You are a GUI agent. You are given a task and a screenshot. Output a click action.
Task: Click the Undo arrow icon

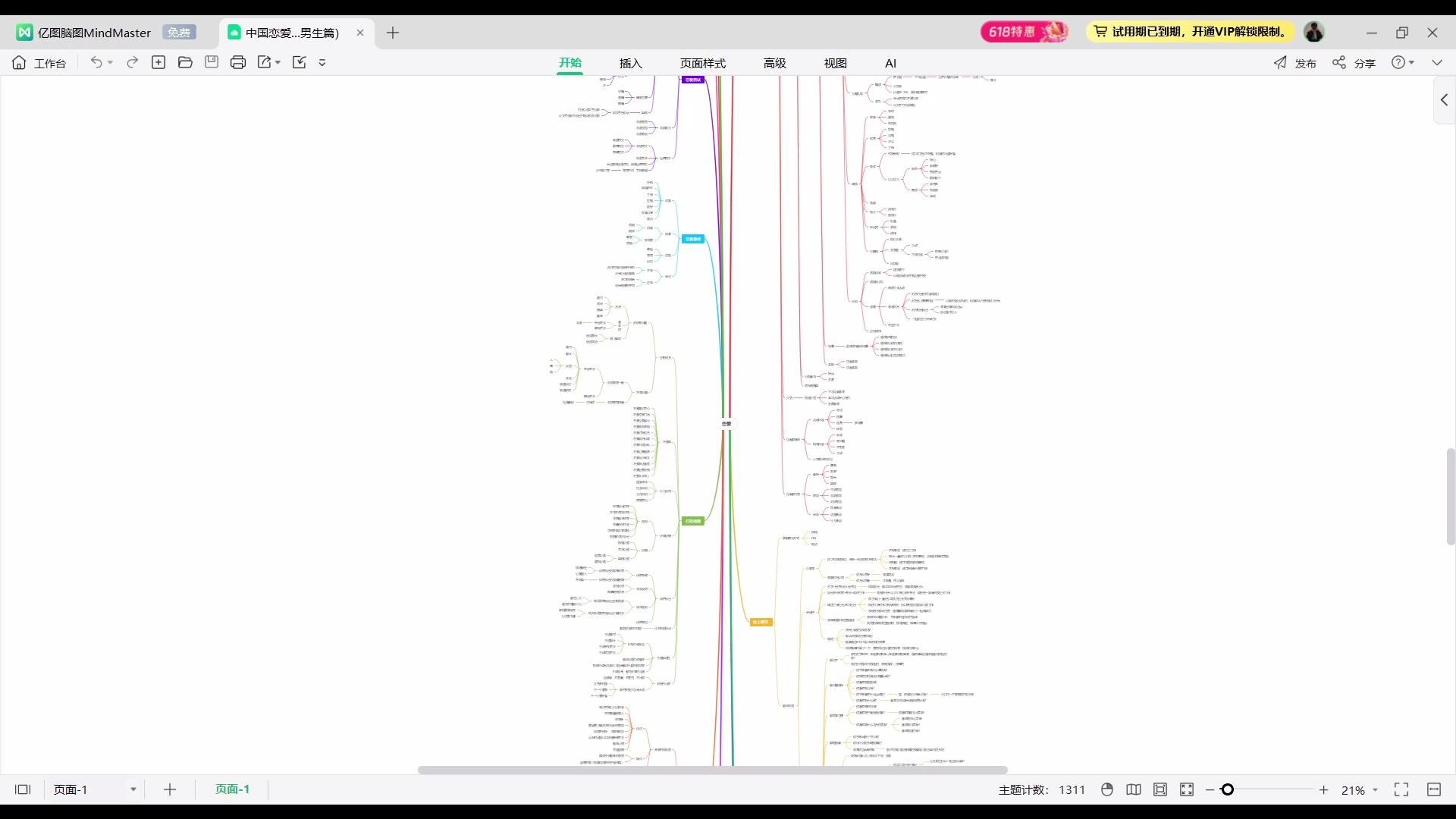[96, 62]
